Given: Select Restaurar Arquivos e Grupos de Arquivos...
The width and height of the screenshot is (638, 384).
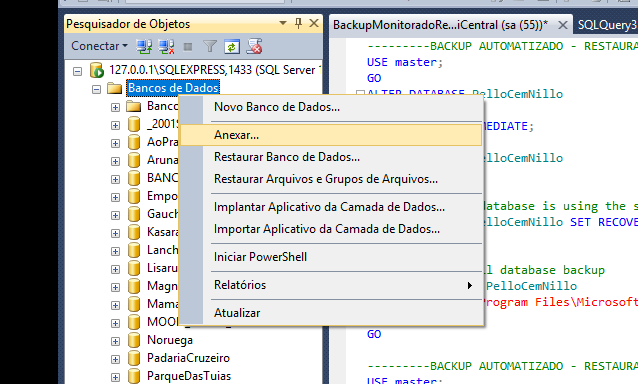Looking at the screenshot, I should (331, 179).
